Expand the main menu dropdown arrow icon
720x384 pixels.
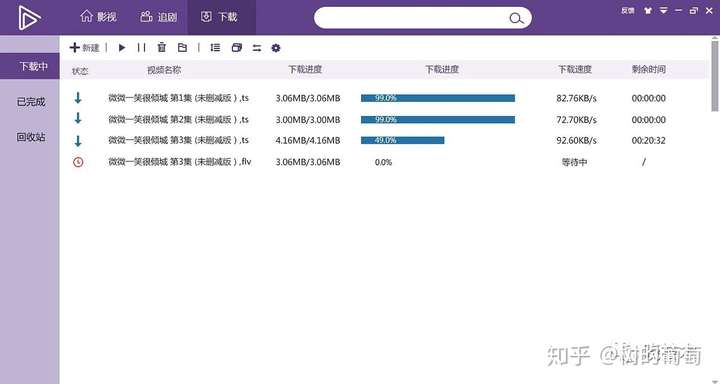click(x=664, y=11)
